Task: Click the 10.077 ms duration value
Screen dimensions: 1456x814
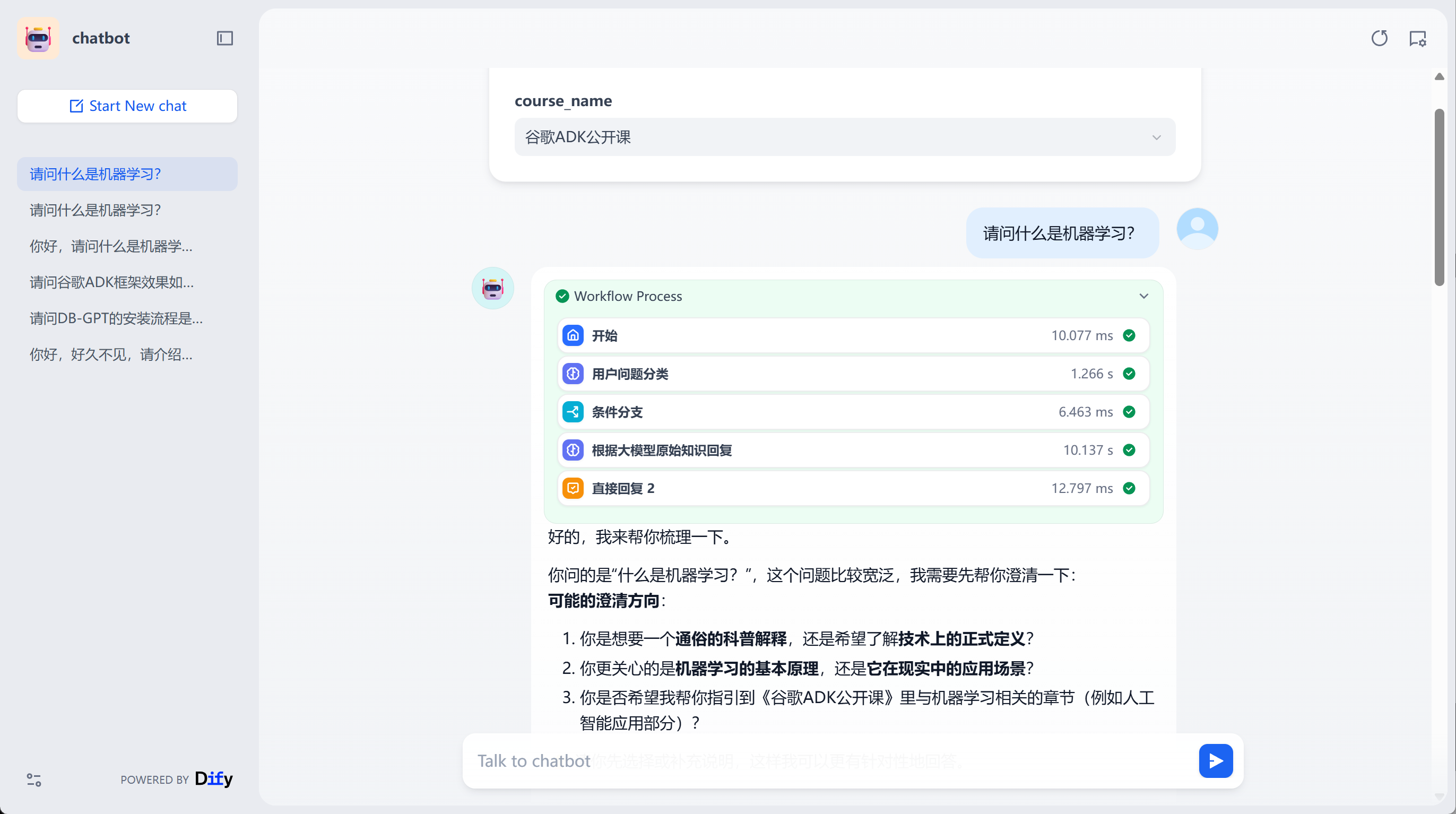Action: (1082, 335)
